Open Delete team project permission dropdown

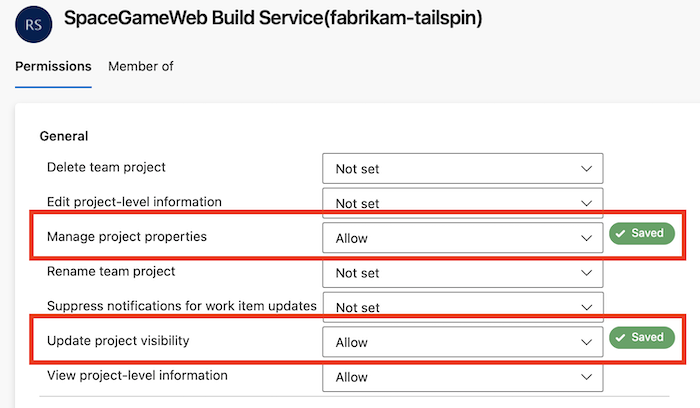462,168
